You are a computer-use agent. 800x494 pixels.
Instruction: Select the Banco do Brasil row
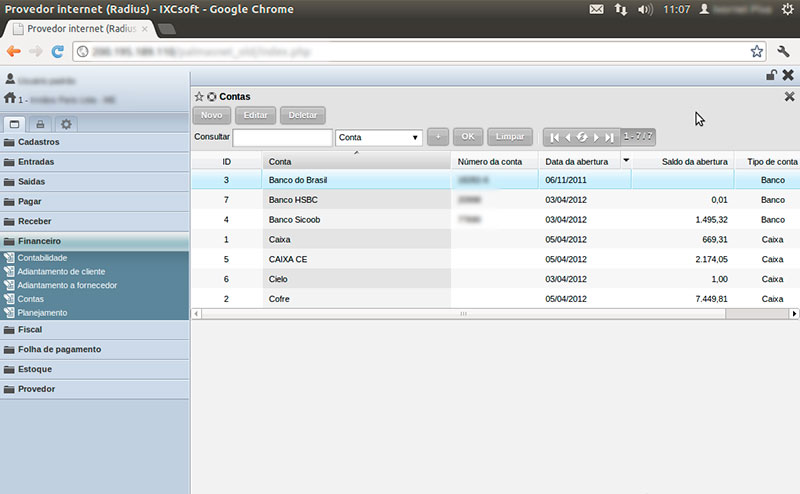[495, 180]
